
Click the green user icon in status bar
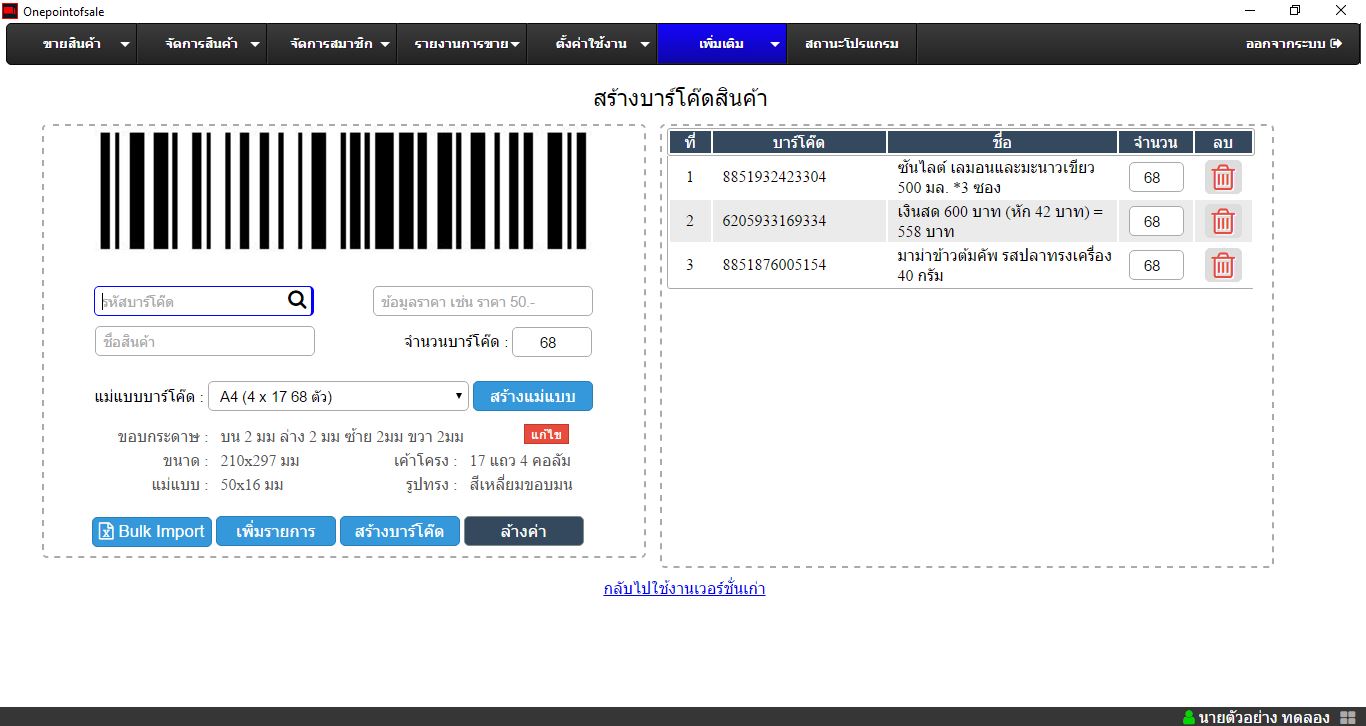[x=1189, y=717]
